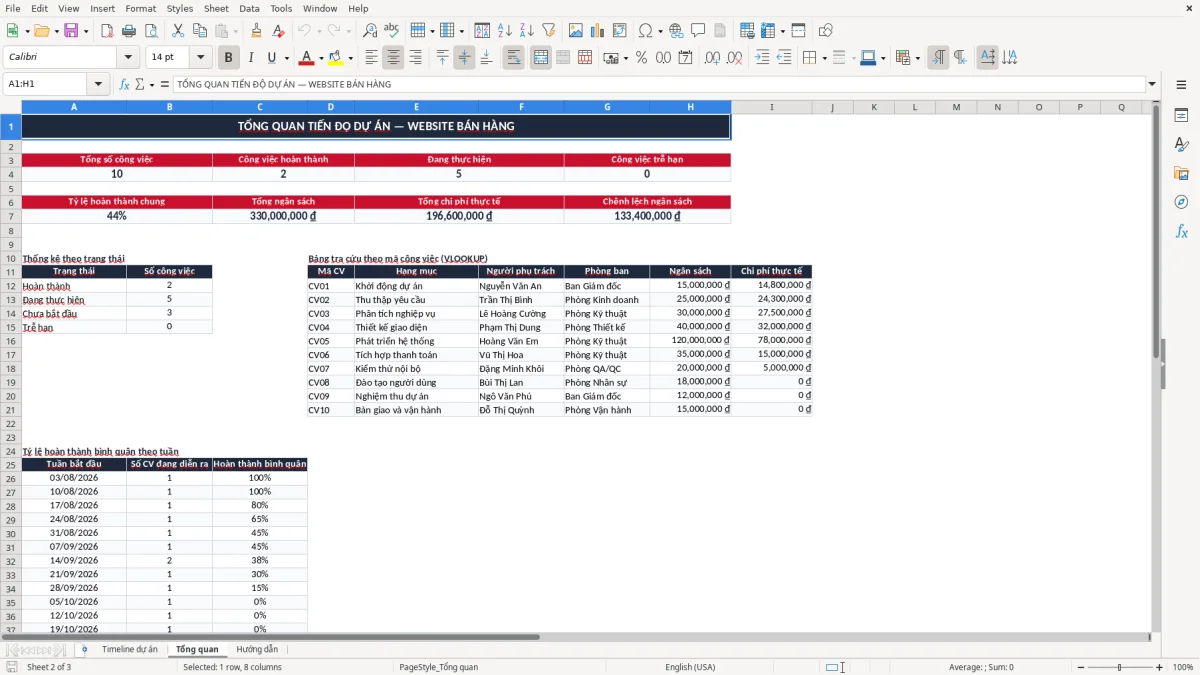Expand the formula bar
The image size is (1200, 675).
[1153, 84]
